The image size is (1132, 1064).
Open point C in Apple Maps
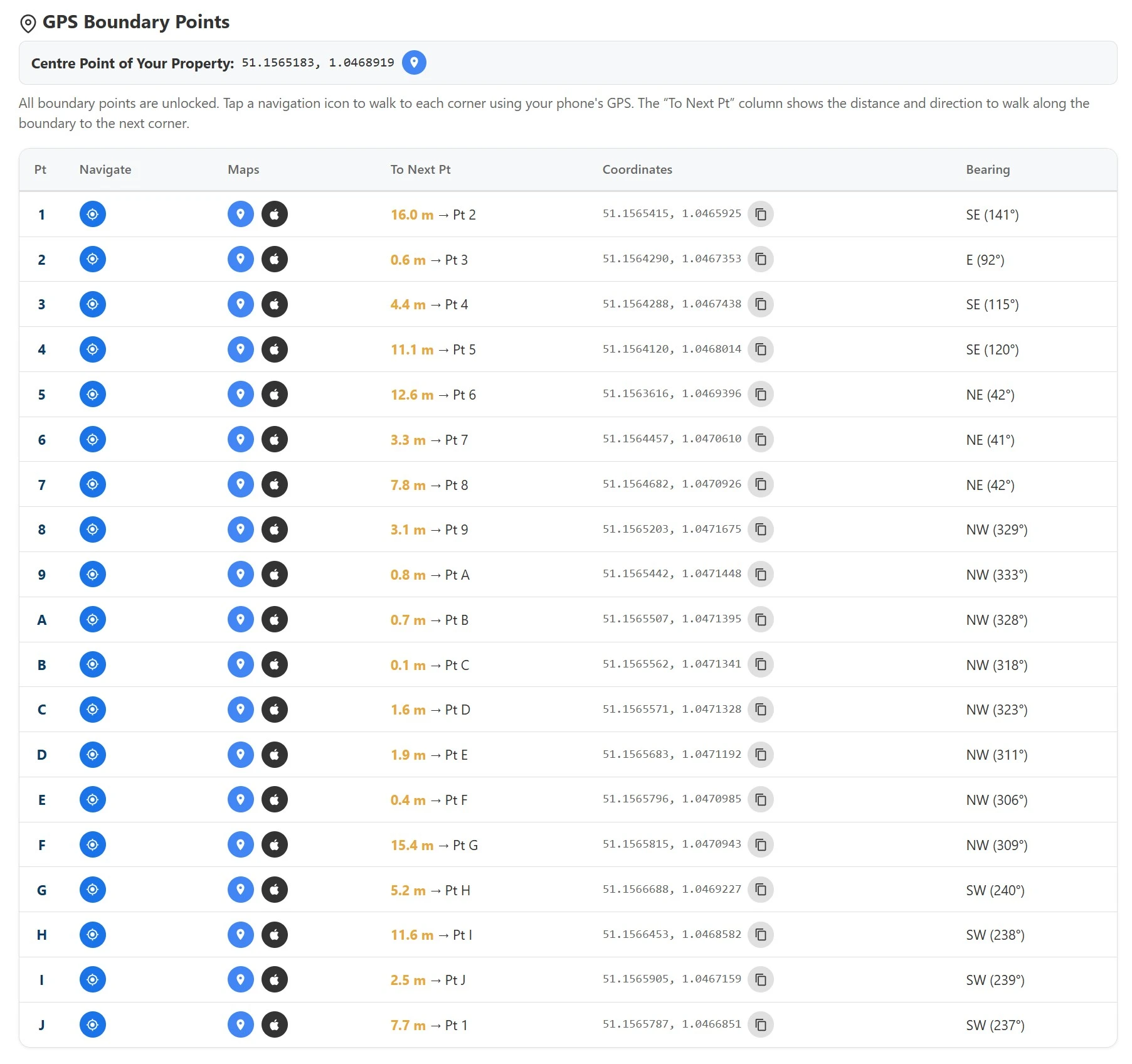(x=275, y=710)
